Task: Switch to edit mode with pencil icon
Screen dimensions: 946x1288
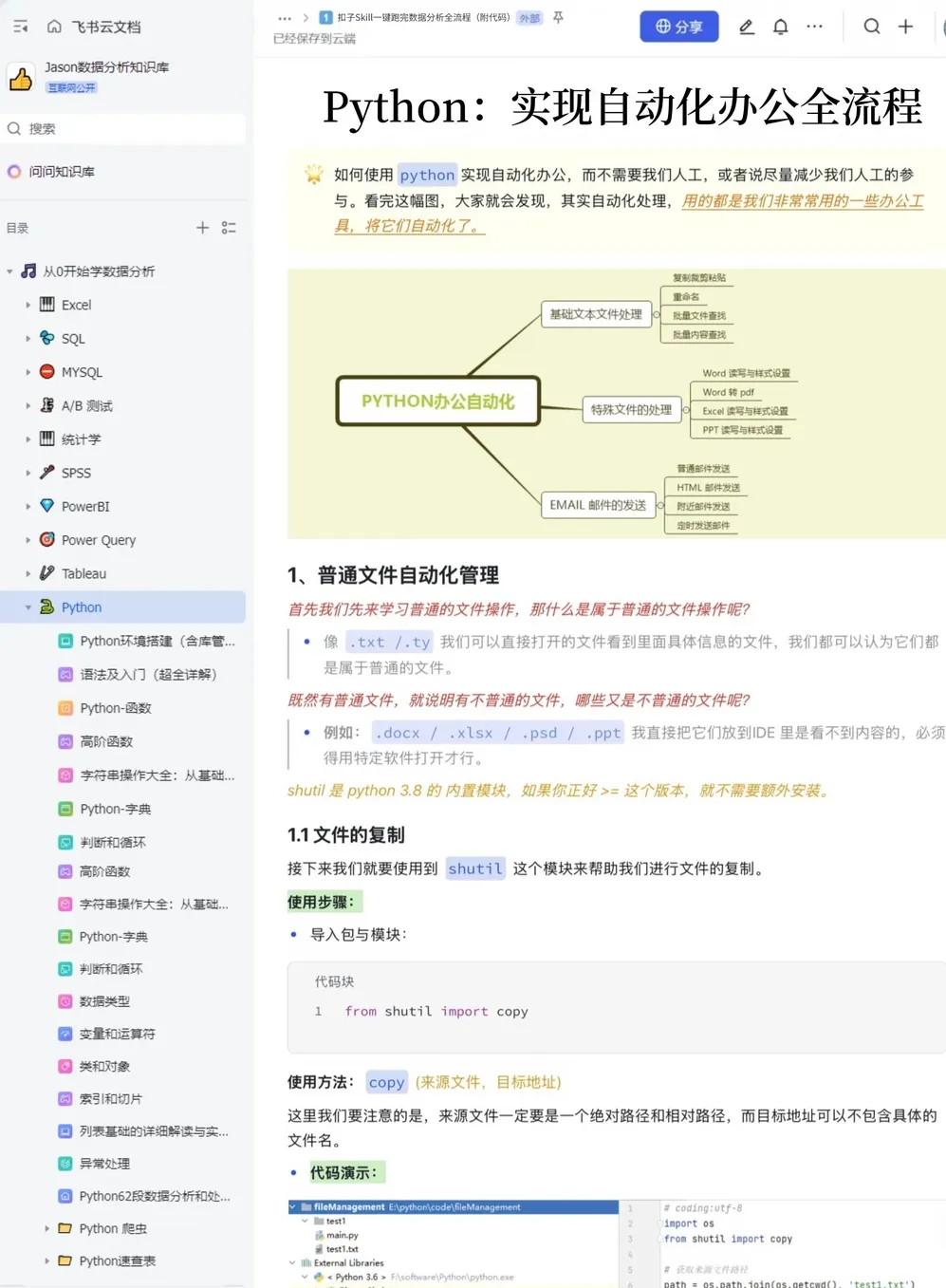Action: tap(747, 27)
